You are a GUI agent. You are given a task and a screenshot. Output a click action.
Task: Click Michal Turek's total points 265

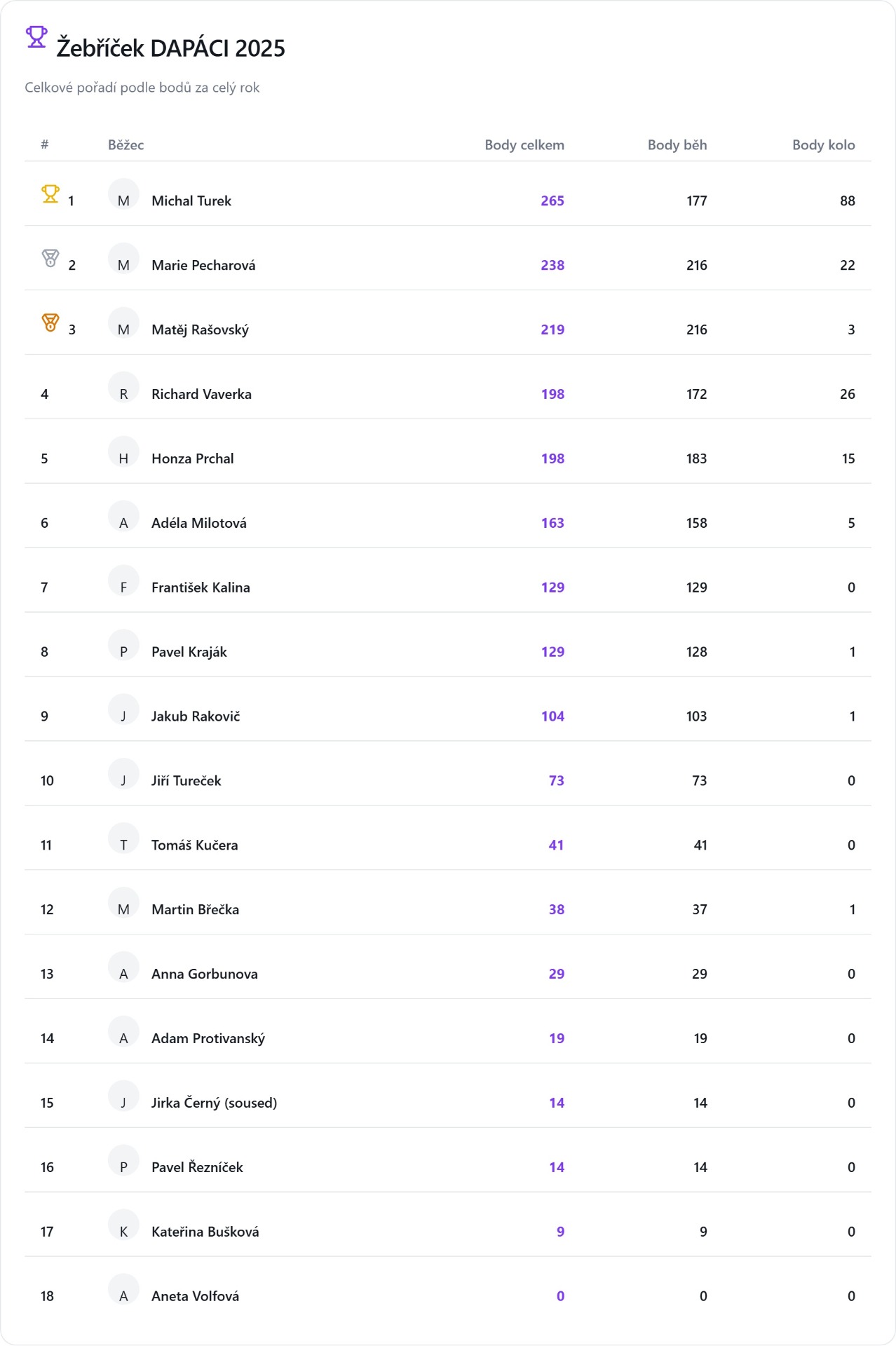click(x=552, y=201)
